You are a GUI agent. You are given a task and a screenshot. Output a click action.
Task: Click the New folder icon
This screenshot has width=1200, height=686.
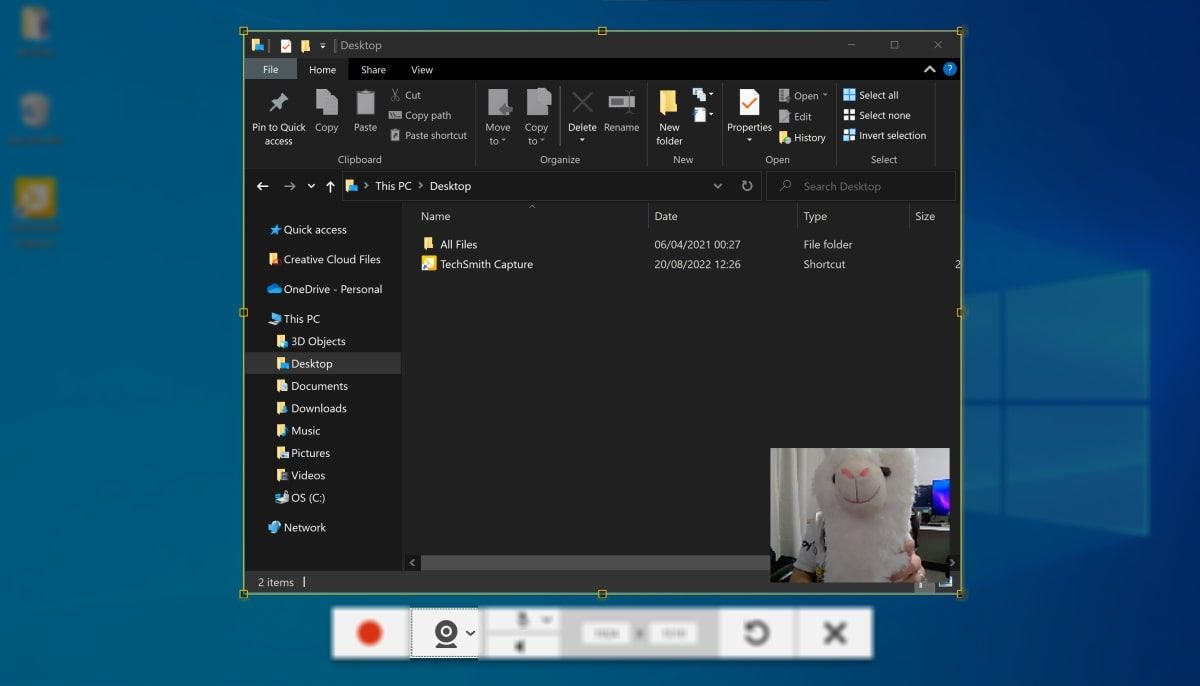[669, 103]
